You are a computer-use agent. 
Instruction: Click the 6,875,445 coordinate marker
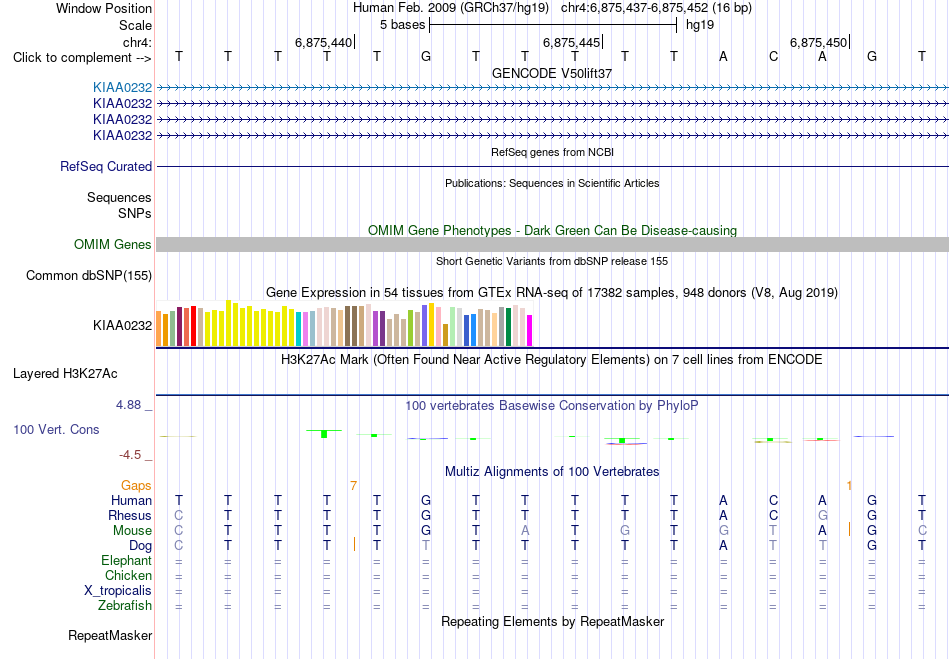571,42
